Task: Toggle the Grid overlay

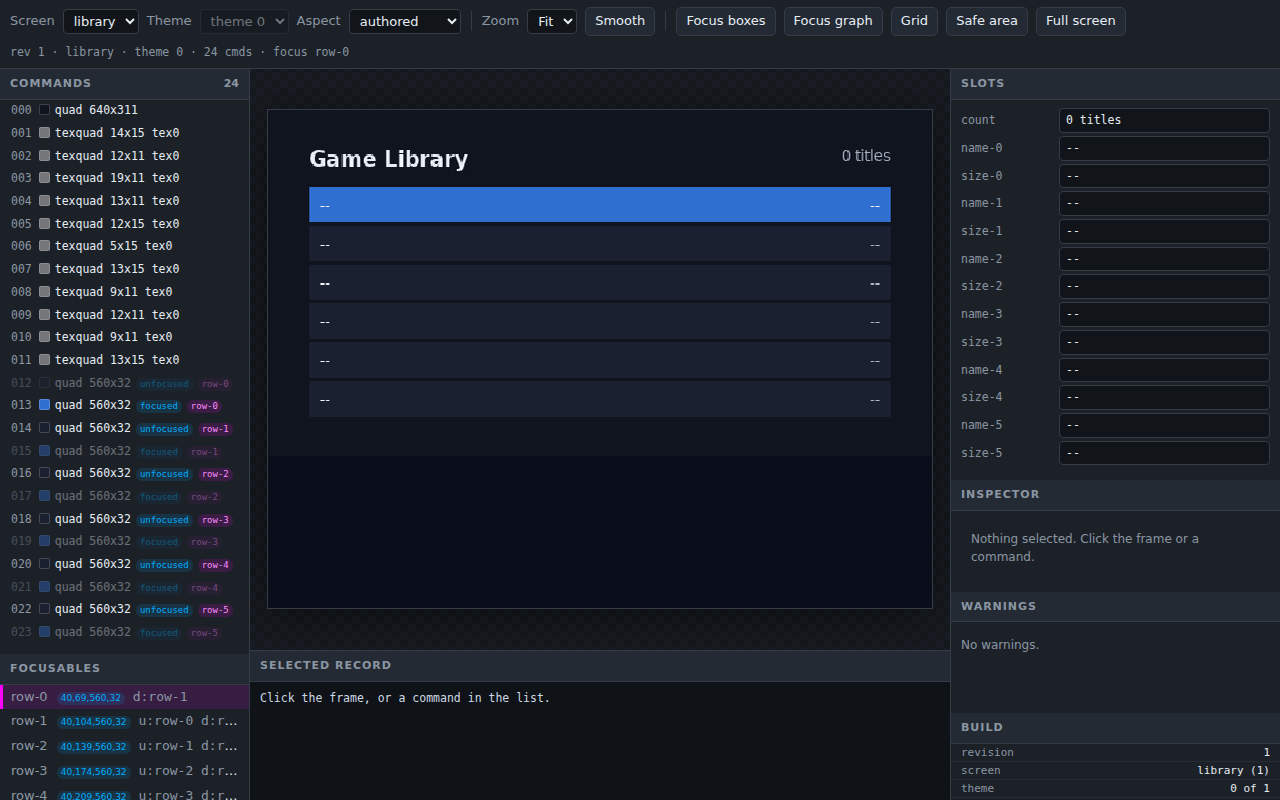Action: click(x=914, y=21)
